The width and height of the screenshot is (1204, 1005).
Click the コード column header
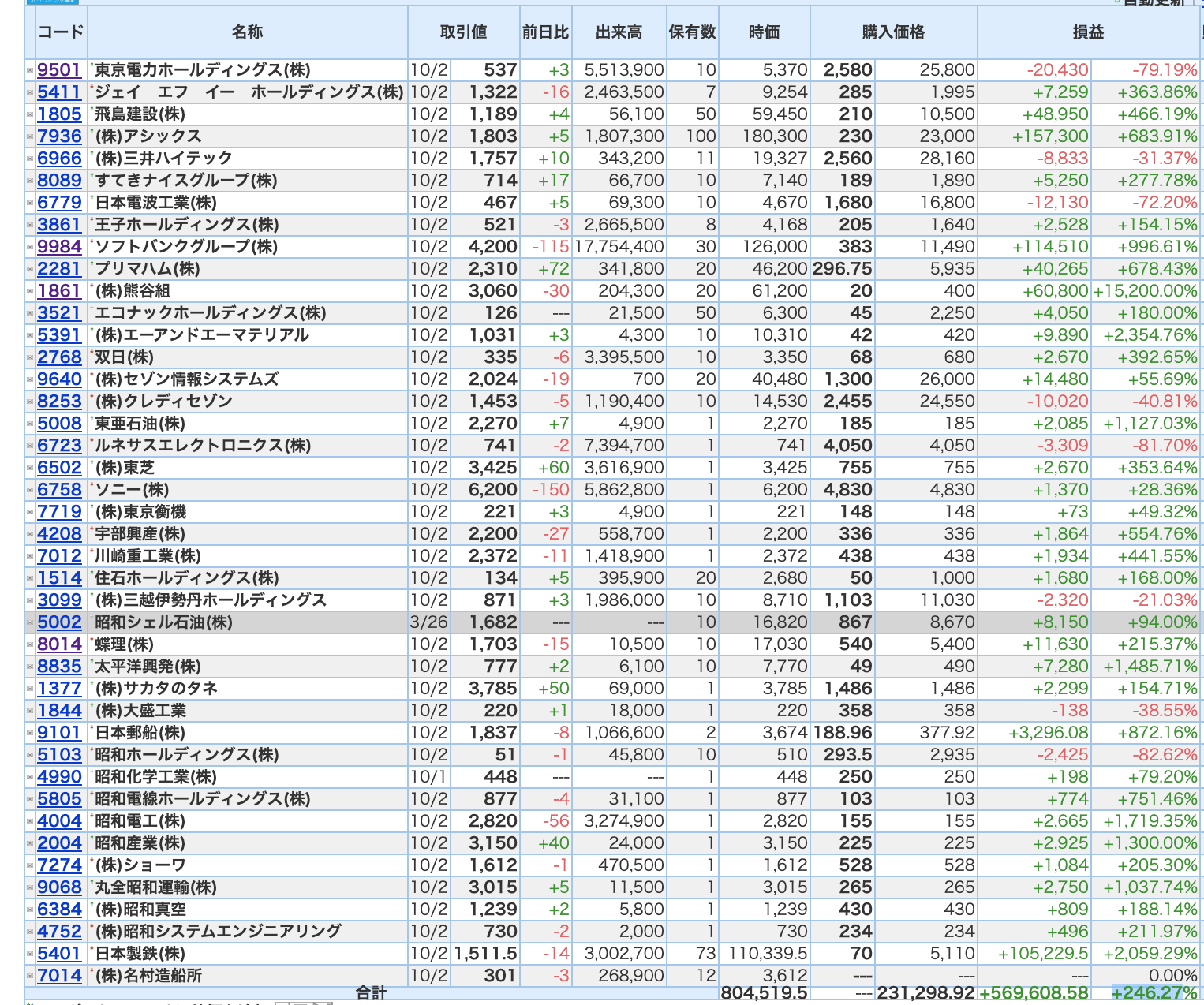pyautogui.click(x=61, y=32)
